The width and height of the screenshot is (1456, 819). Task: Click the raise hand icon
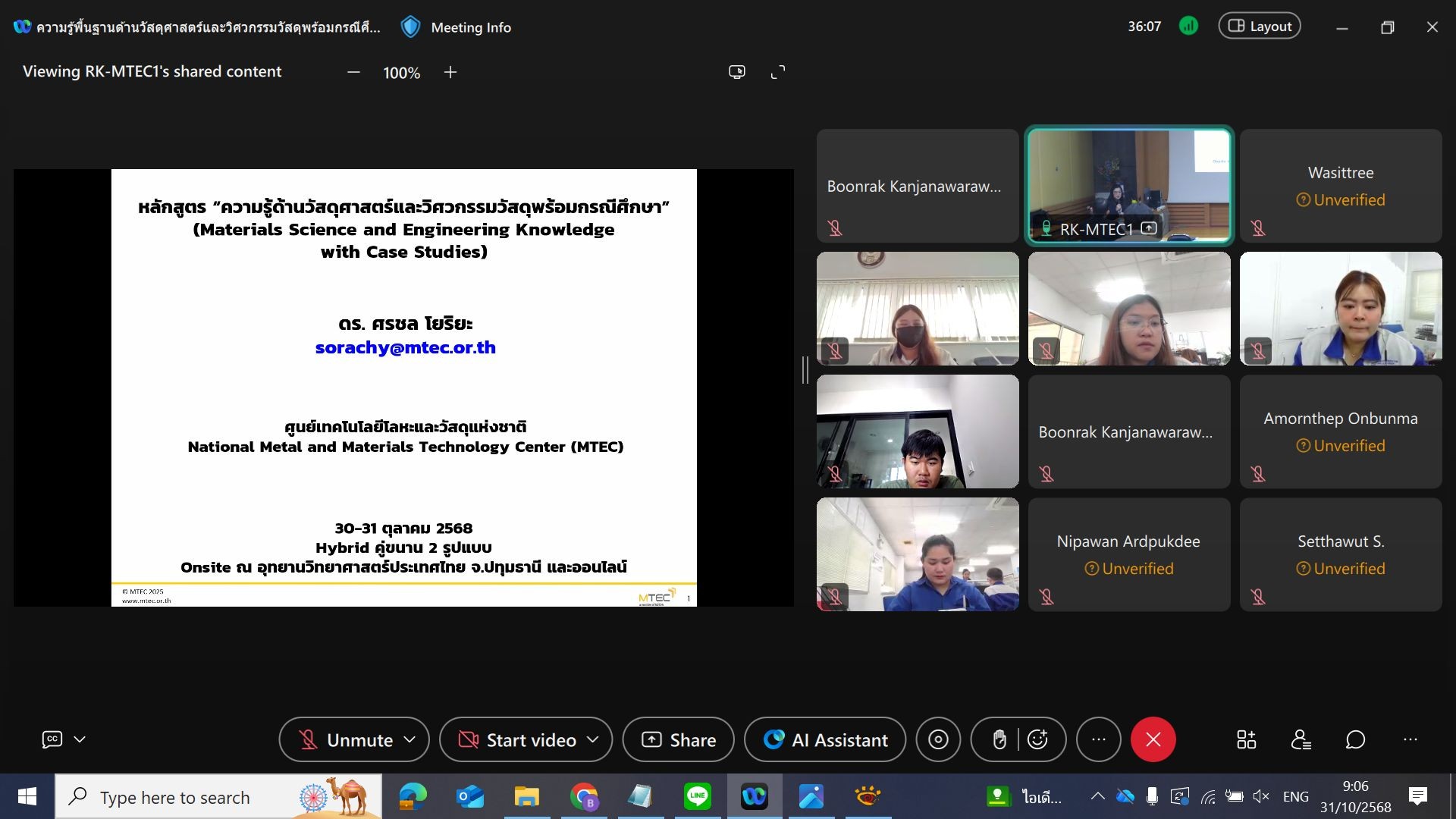pyautogui.click(x=999, y=739)
